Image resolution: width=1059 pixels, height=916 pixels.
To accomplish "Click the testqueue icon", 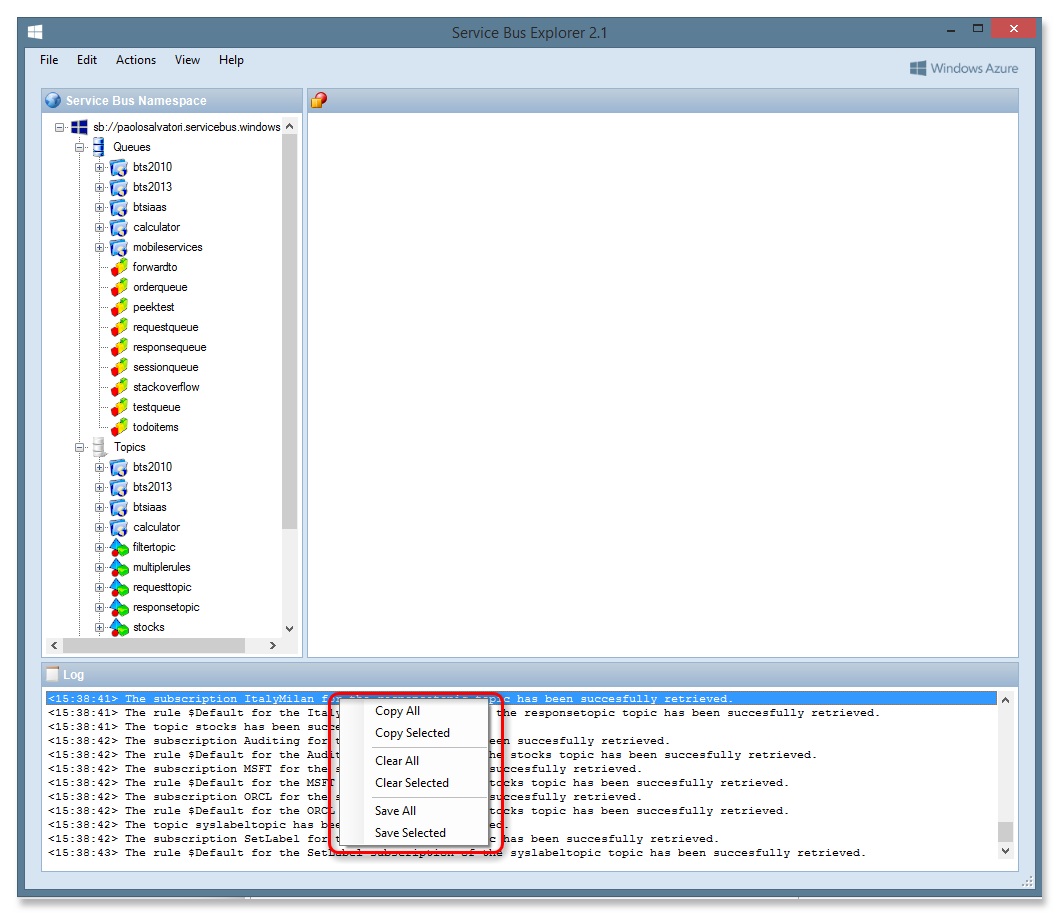I will [119, 407].
